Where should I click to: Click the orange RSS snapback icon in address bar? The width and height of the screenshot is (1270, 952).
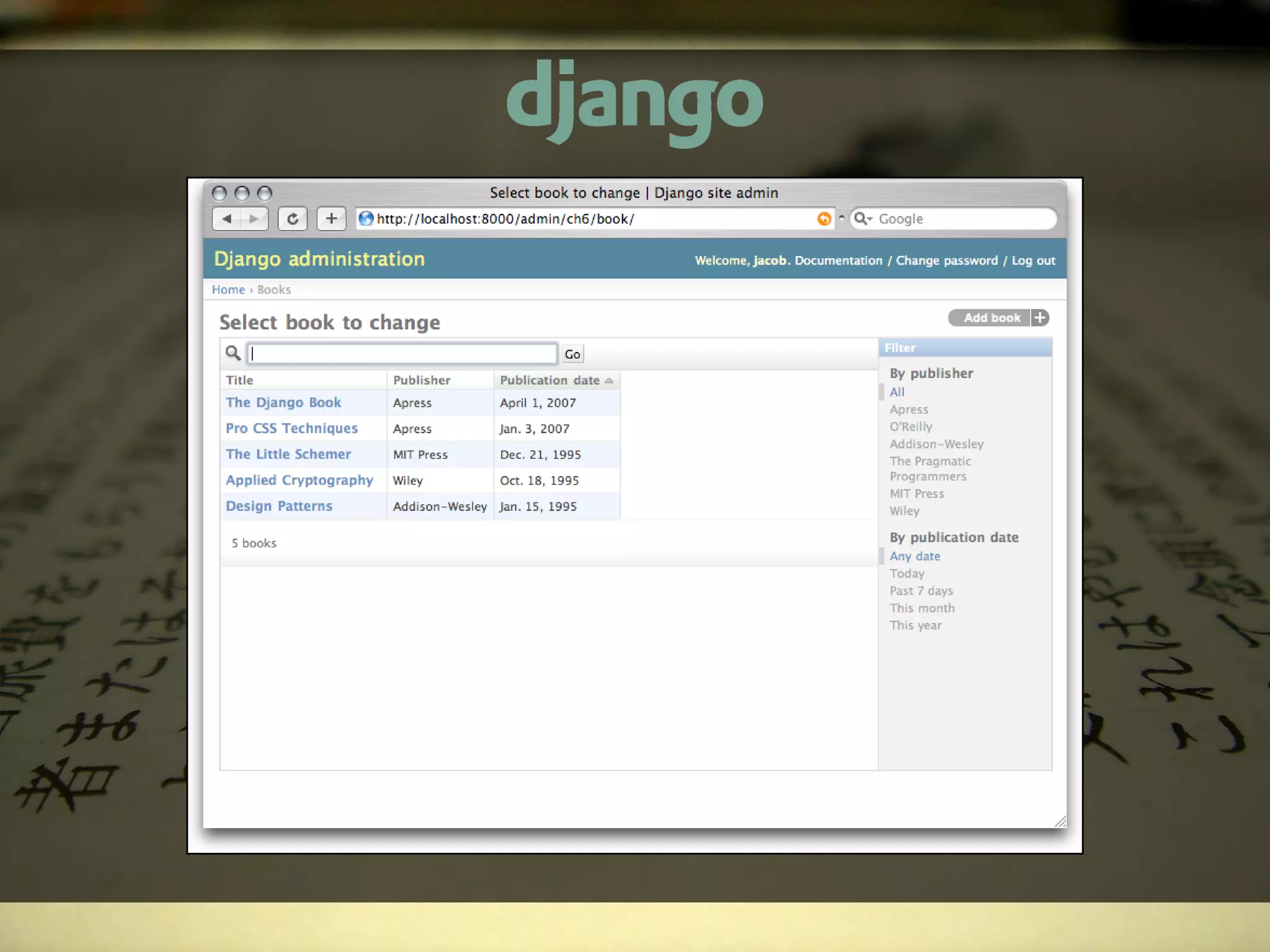point(824,219)
